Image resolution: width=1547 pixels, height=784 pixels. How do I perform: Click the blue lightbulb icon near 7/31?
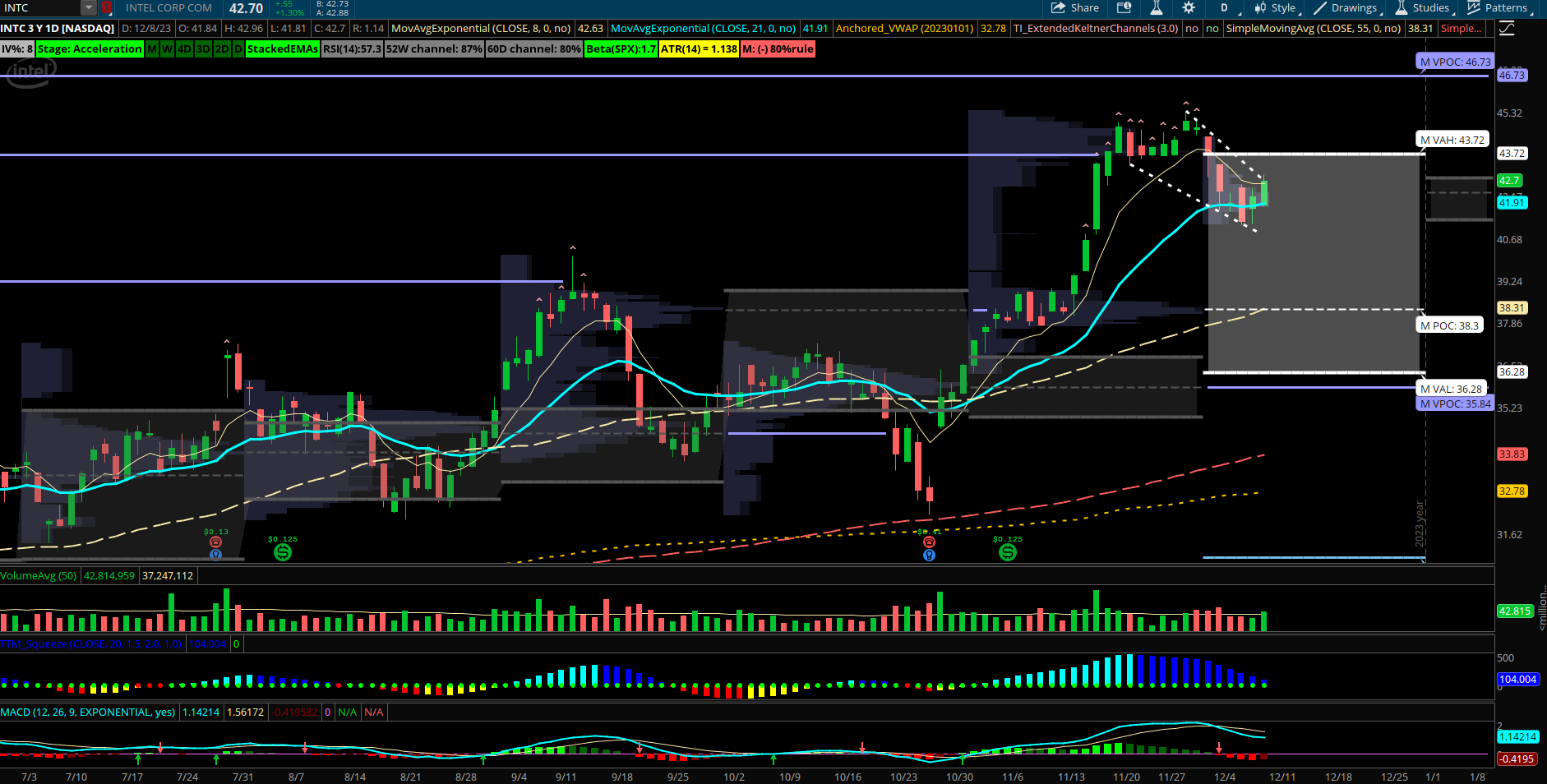[x=215, y=555]
